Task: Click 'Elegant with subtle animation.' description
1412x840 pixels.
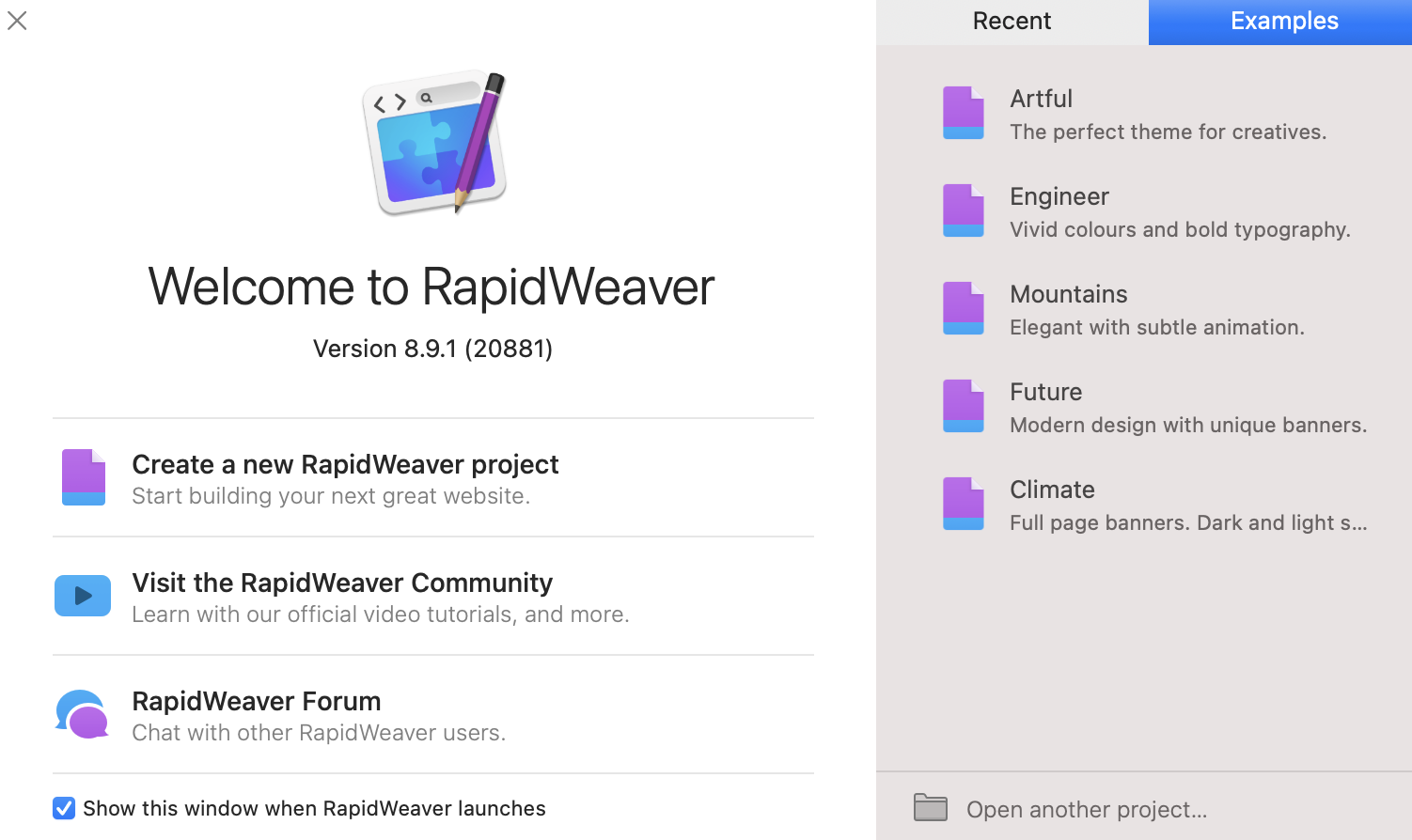Action: click(1157, 327)
